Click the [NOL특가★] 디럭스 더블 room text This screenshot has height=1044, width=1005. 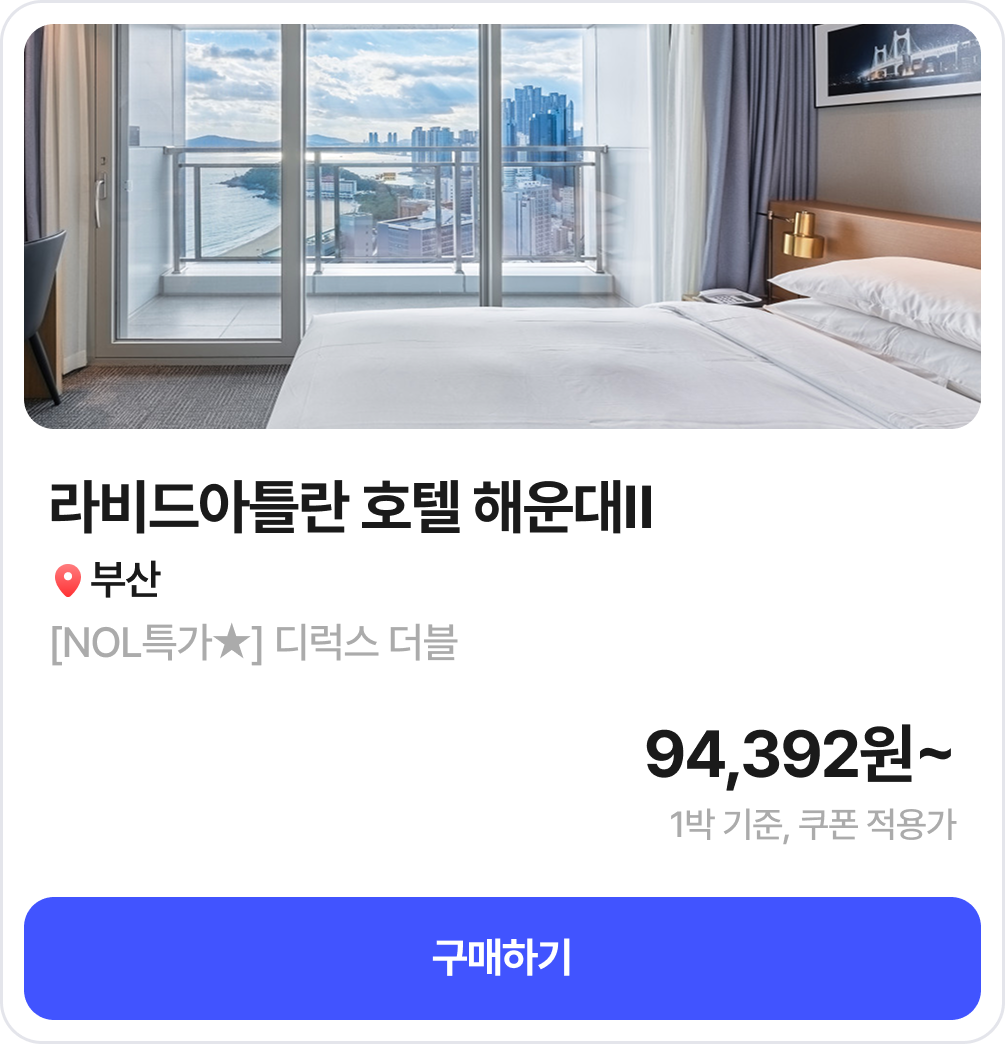point(254,643)
